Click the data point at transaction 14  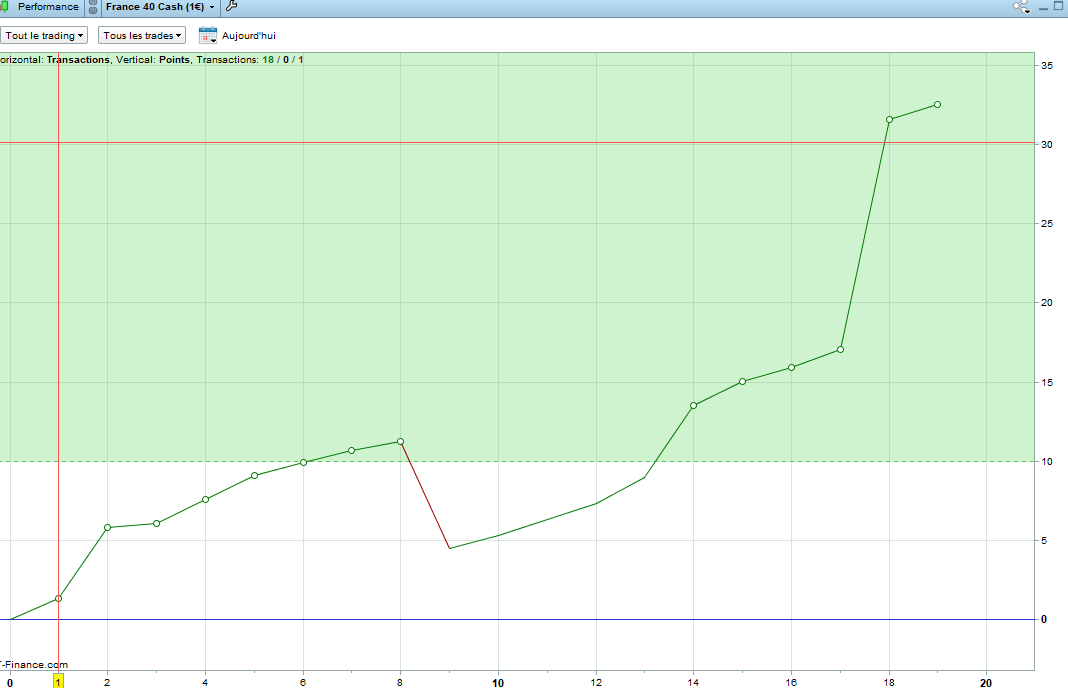(x=693, y=406)
